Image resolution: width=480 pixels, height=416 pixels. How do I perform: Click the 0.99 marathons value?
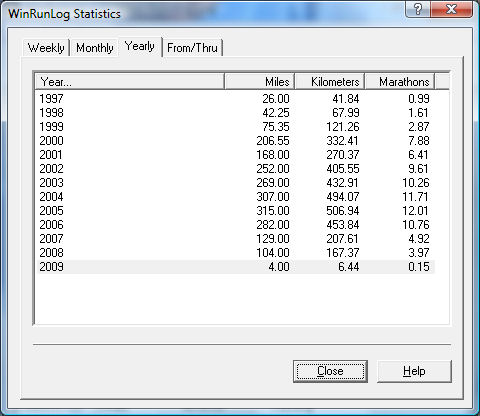click(419, 99)
